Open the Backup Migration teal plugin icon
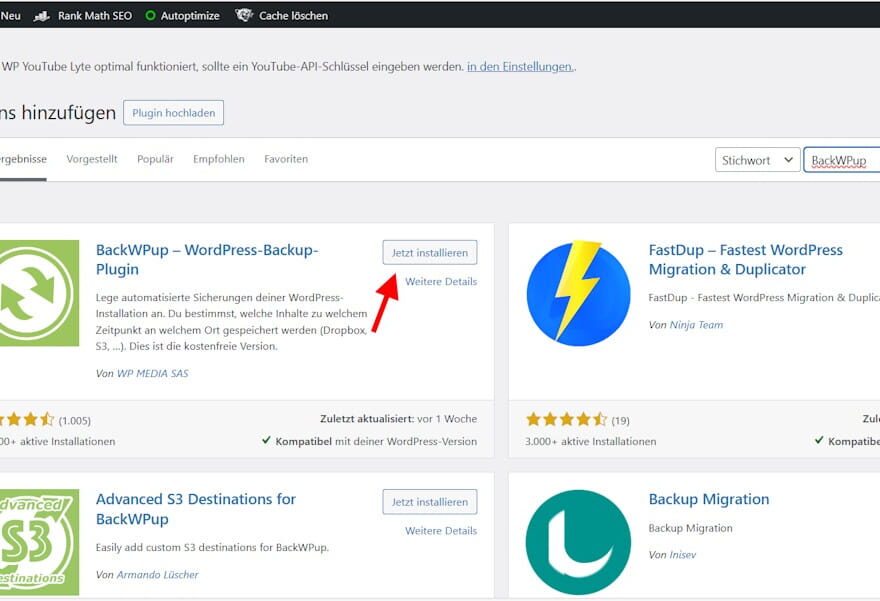 click(x=578, y=542)
